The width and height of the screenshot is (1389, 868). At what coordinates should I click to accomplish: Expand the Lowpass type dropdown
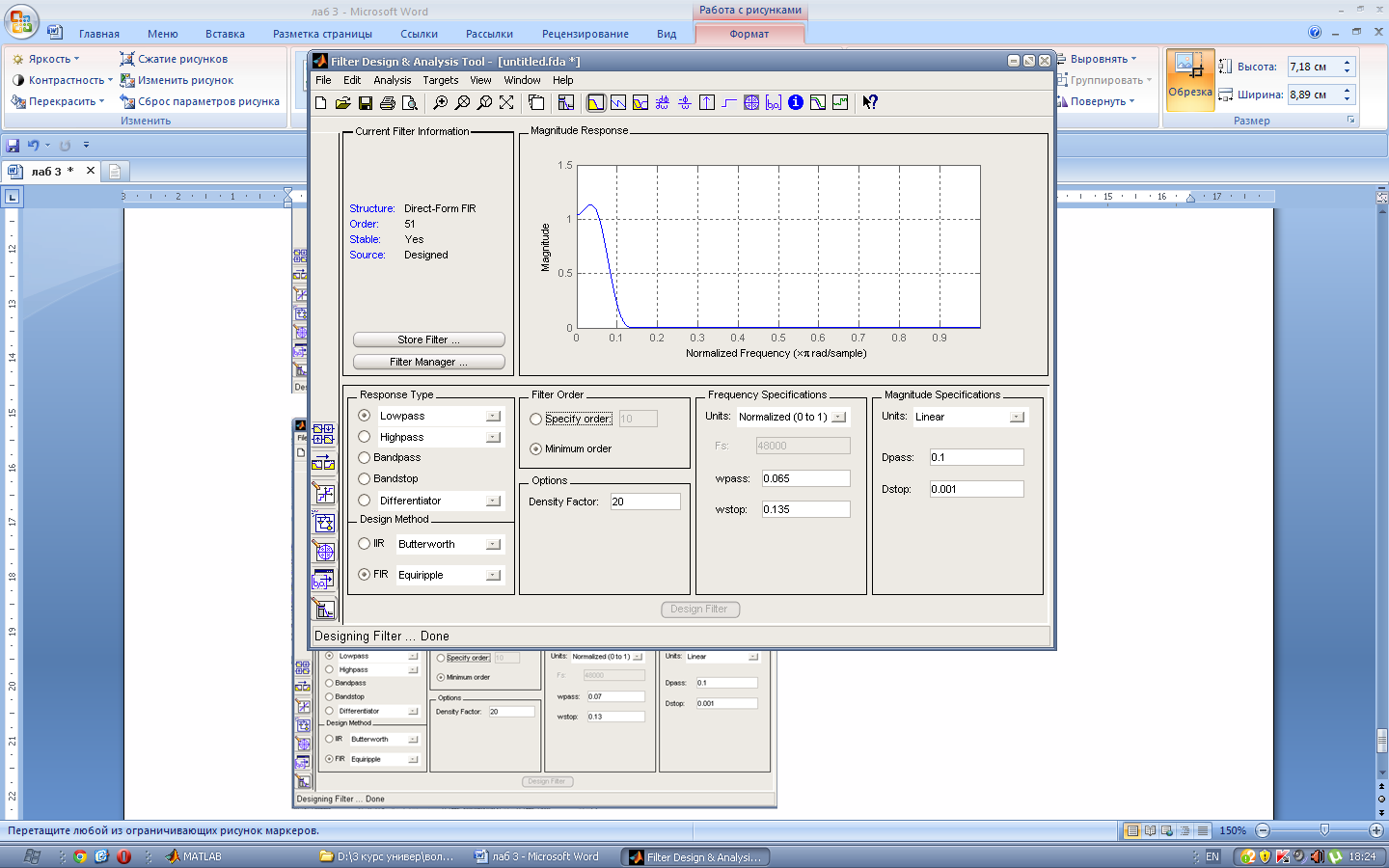(493, 416)
